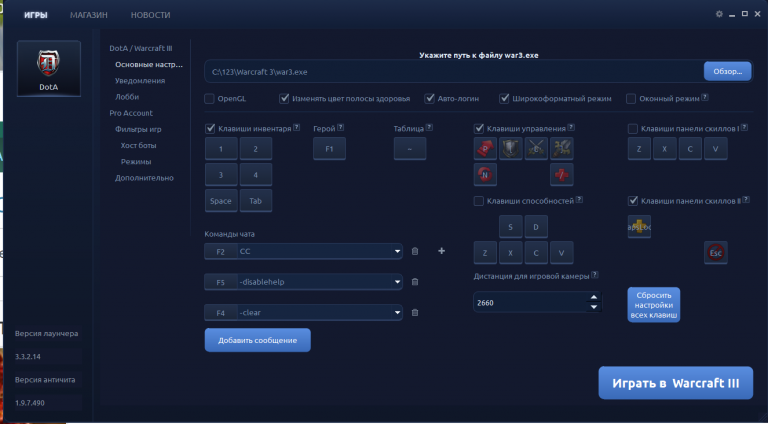
Task: Open help icon next to Клавиши панели скиллов II
Action: tap(746, 200)
